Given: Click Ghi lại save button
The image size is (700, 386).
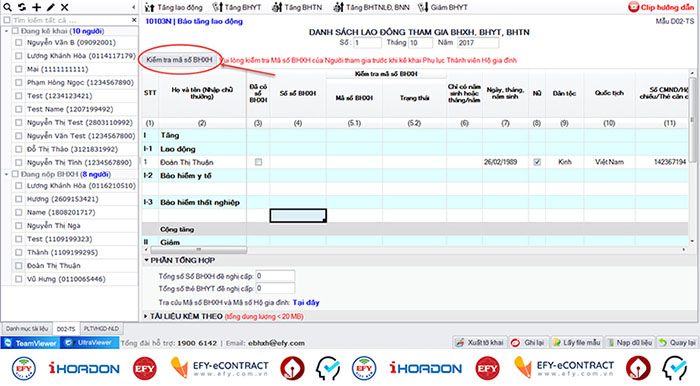Looking at the screenshot, I should 529,343.
